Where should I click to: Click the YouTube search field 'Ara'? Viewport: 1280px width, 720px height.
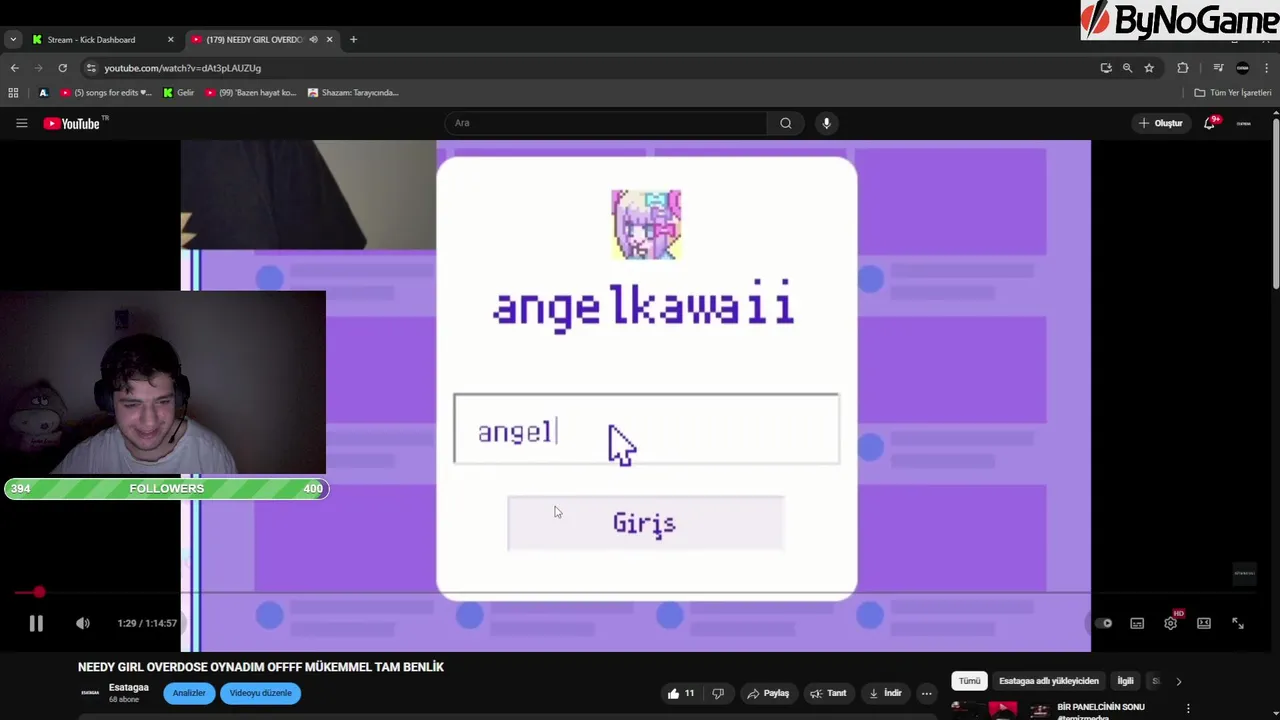[605, 123]
